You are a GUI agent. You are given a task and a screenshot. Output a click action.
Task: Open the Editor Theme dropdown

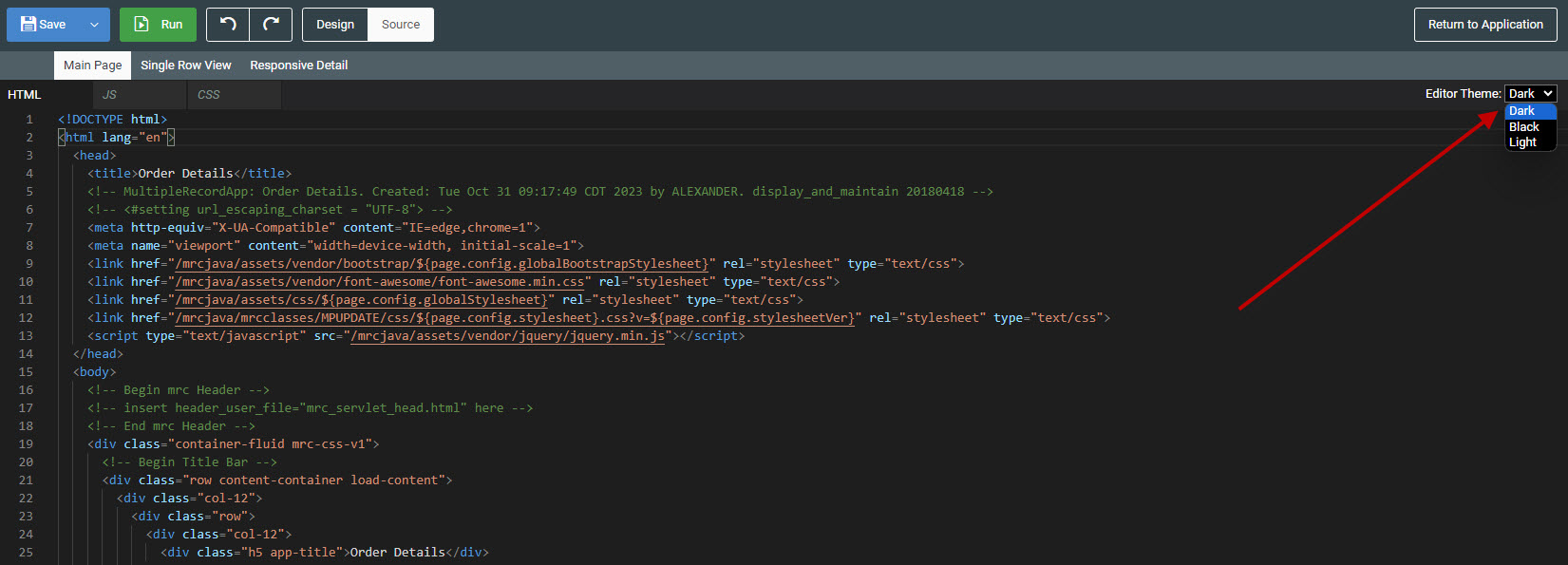(1531, 93)
